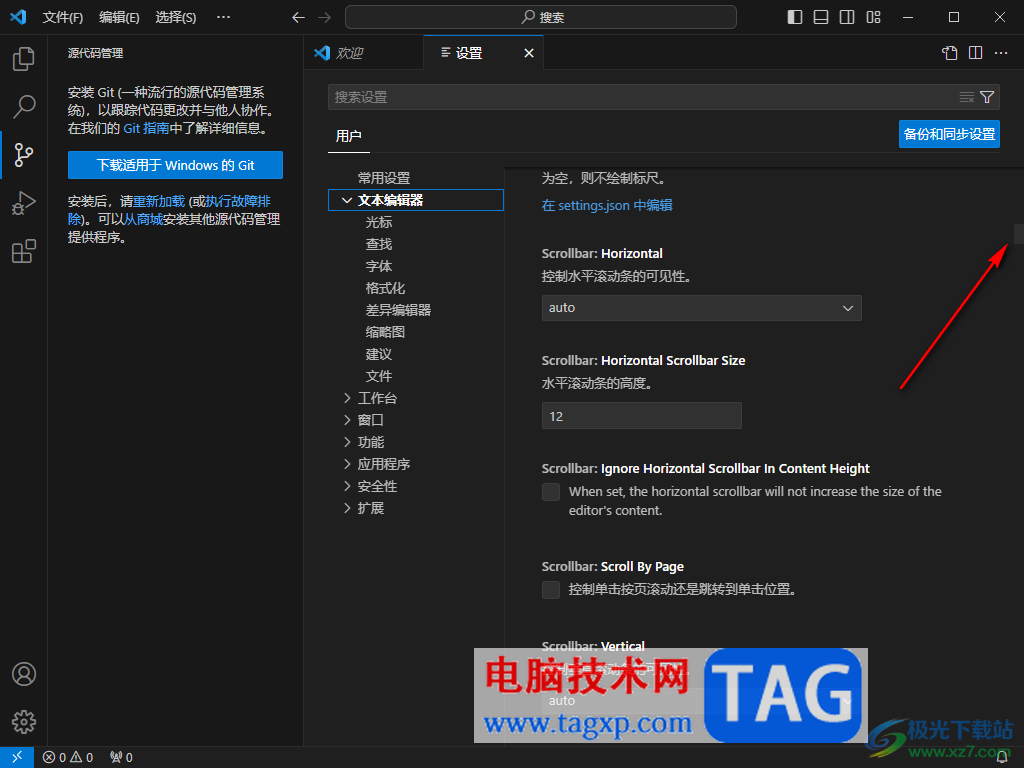Enable Ignore Horizontal Scrollbar In Content Height
Image resolution: width=1024 pixels, height=768 pixels.
point(551,492)
